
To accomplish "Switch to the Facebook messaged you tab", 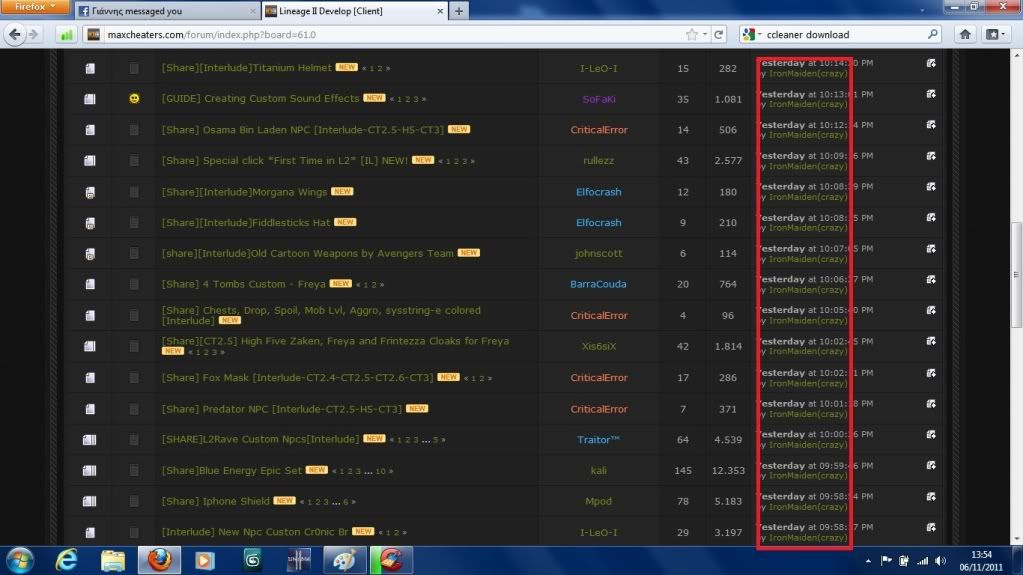I will [x=165, y=11].
